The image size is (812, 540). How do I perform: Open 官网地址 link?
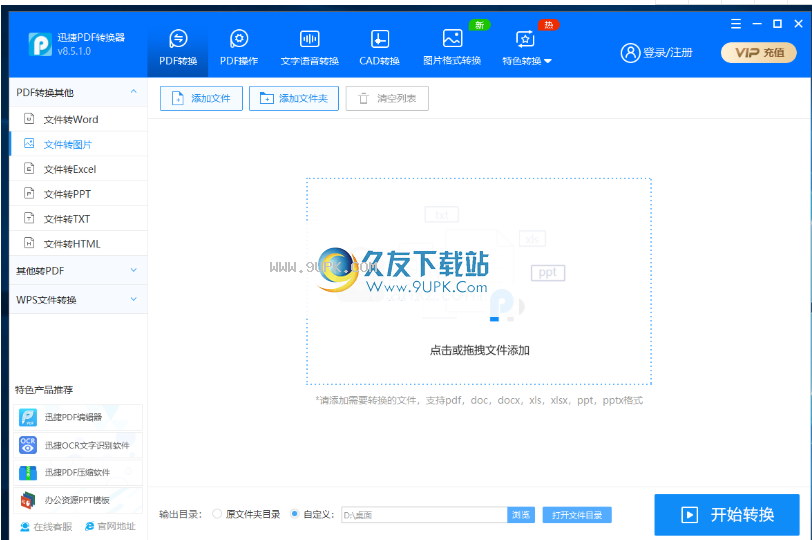pyautogui.click(x=110, y=527)
